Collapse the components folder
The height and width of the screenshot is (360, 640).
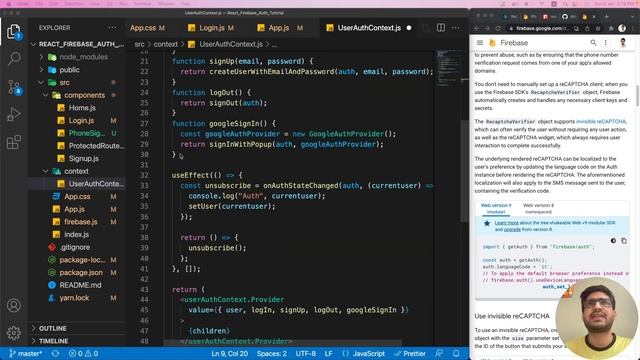pyautogui.click(x=77, y=95)
